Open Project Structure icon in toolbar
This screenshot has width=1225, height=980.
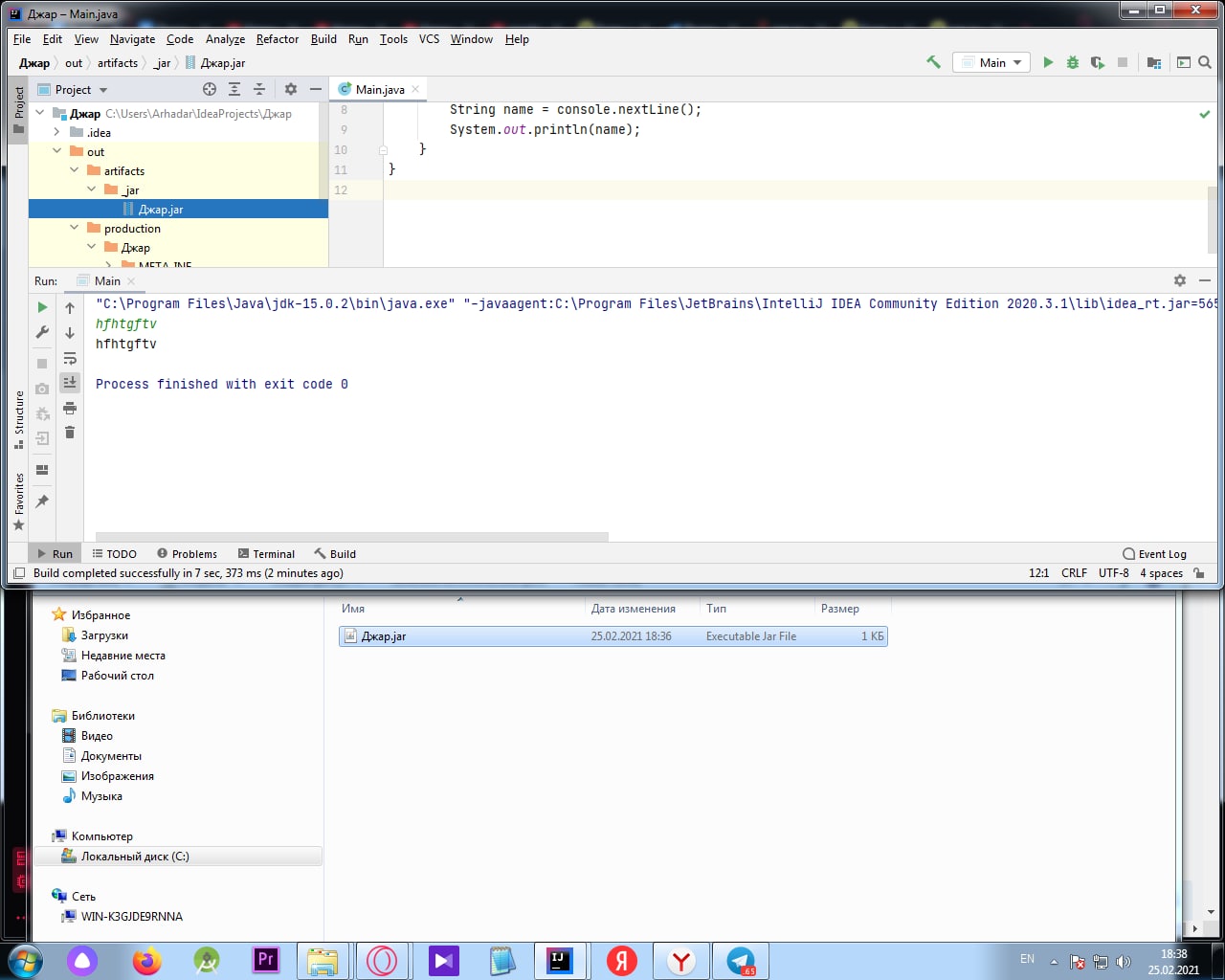pyautogui.click(x=1154, y=62)
